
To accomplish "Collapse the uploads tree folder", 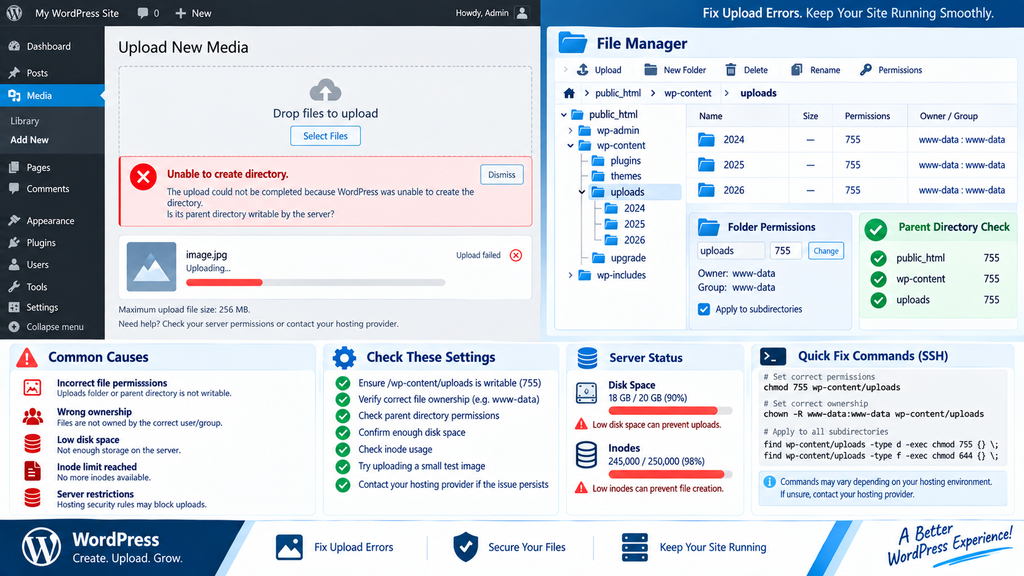I will tap(582, 192).
